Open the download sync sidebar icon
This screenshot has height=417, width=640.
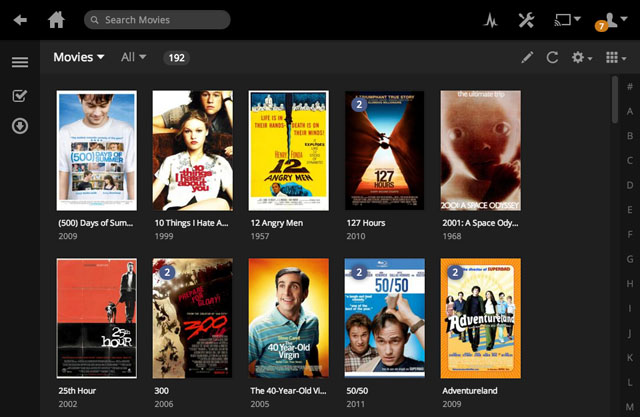[x=20, y=127]
